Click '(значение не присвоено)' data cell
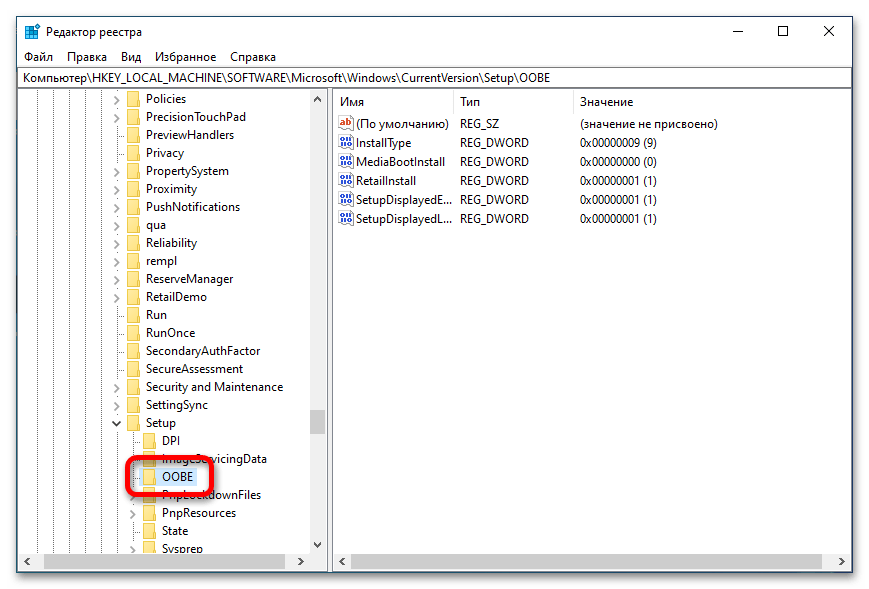This screenshot has height=589, width=869. [x=648, y=124]
